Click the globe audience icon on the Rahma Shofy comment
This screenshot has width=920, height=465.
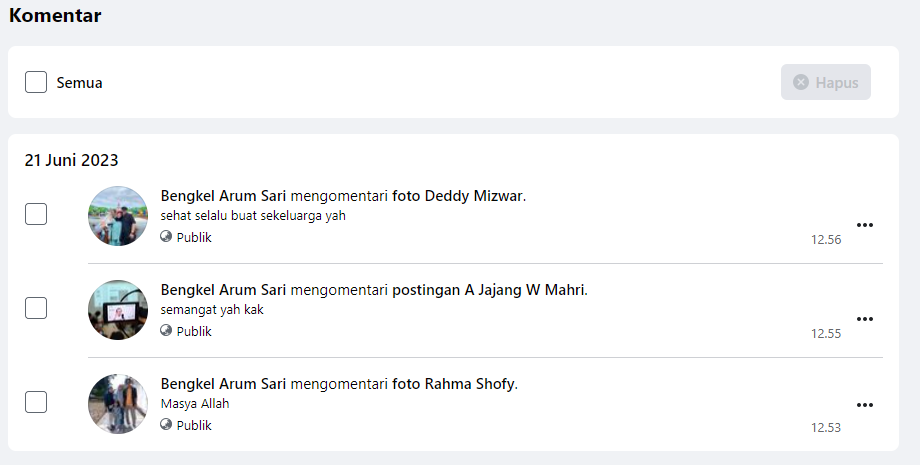coord(166,425)
